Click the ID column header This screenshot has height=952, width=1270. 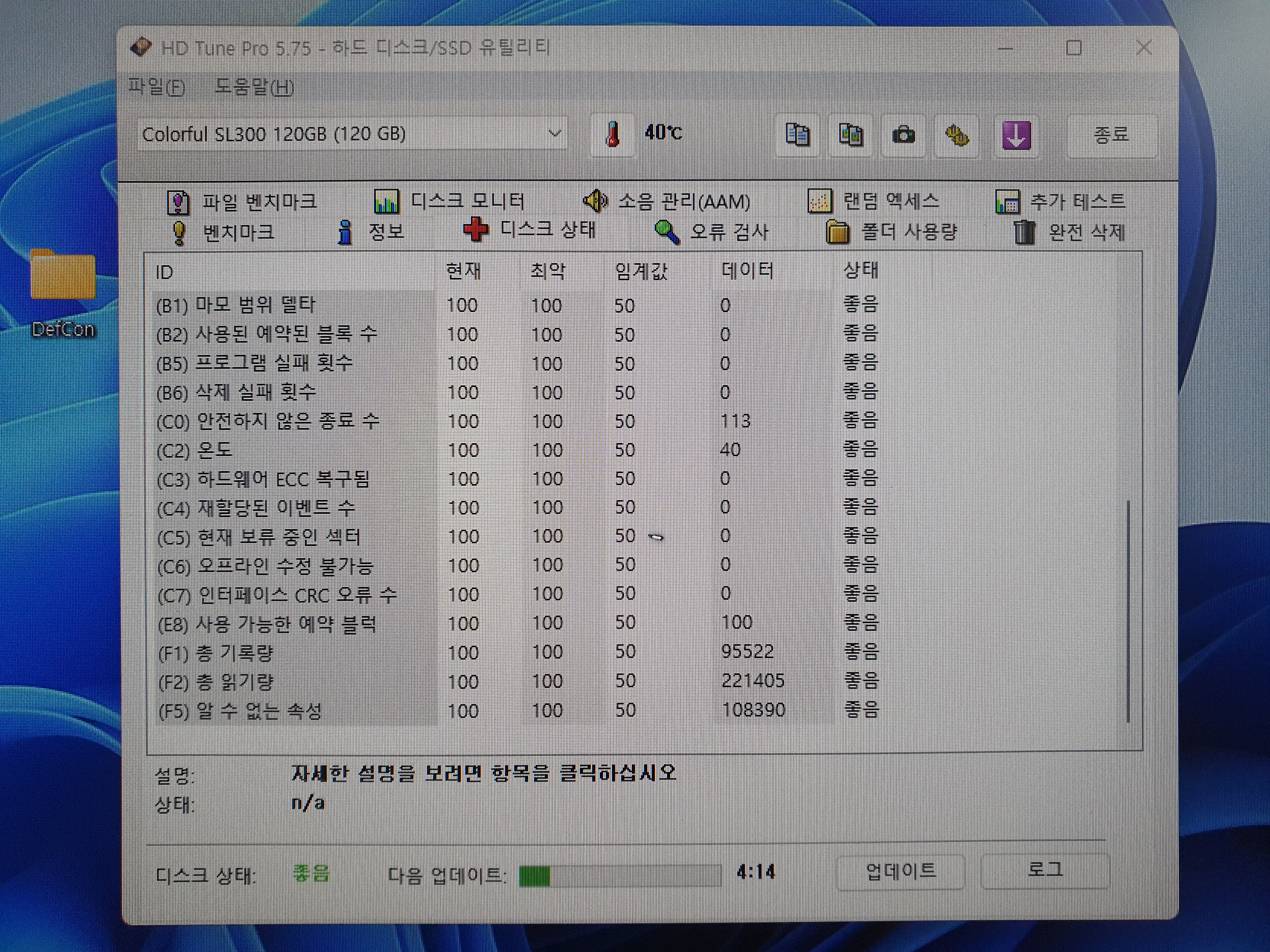[164, 272]
